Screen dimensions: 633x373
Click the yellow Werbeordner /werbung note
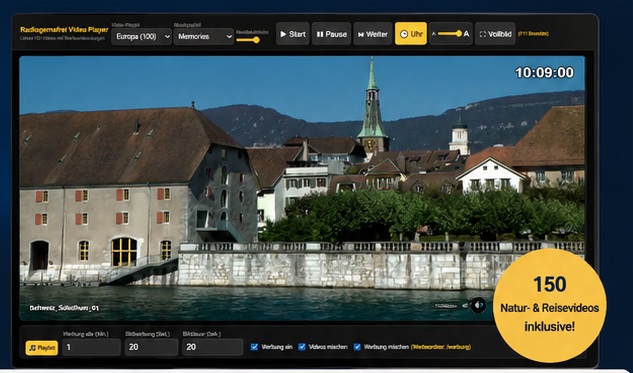click(440, 347)
